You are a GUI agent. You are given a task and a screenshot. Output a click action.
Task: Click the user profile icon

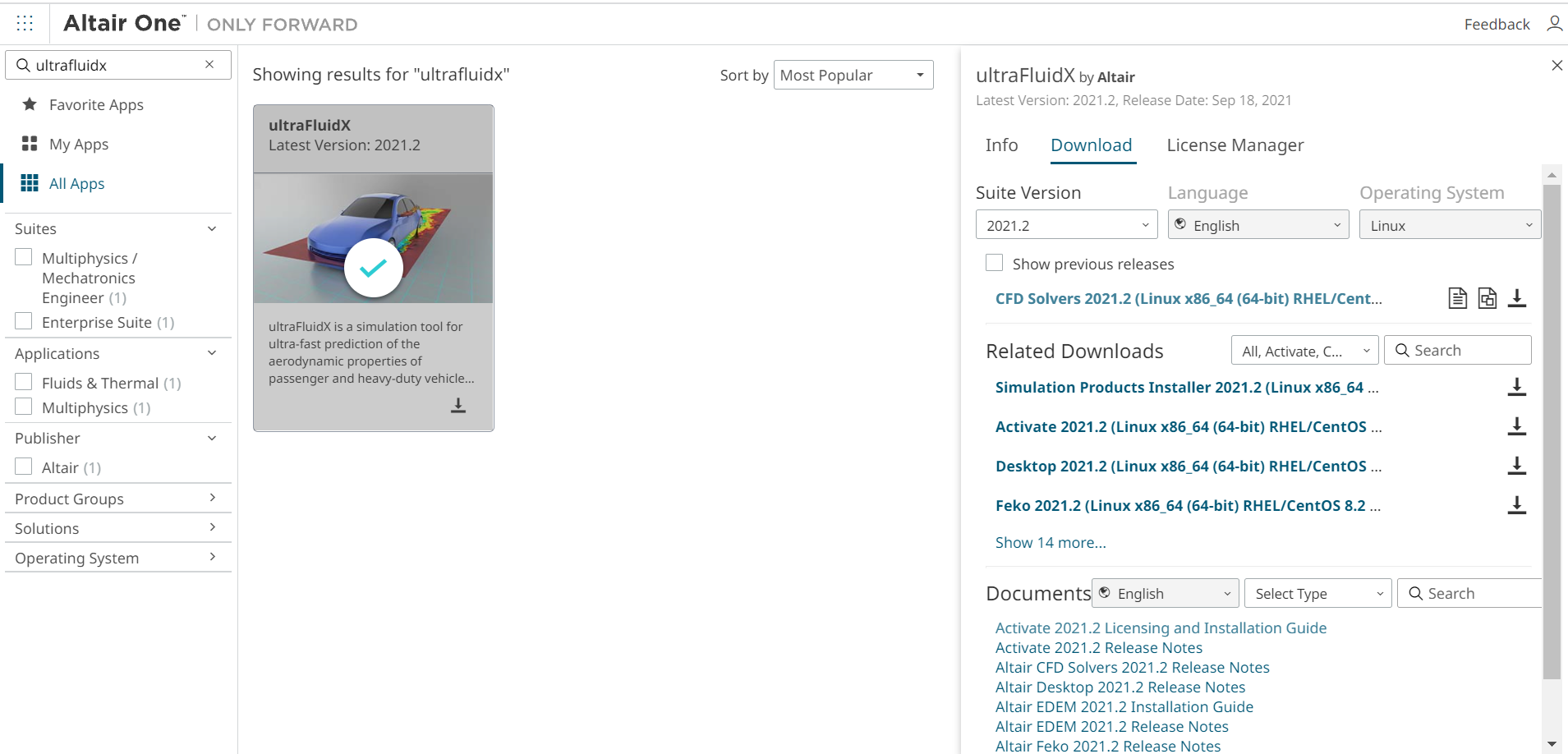(x=1554, y=24)
